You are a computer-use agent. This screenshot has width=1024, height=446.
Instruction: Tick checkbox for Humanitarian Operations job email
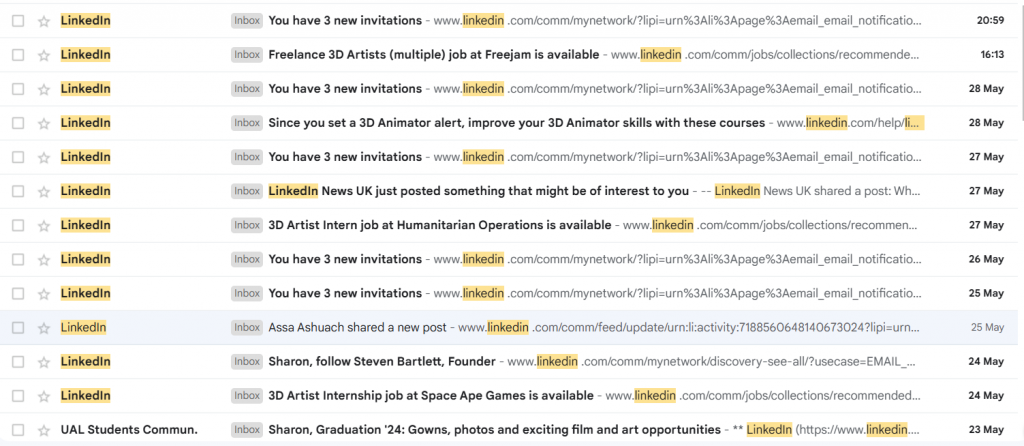tap(18, 225)
